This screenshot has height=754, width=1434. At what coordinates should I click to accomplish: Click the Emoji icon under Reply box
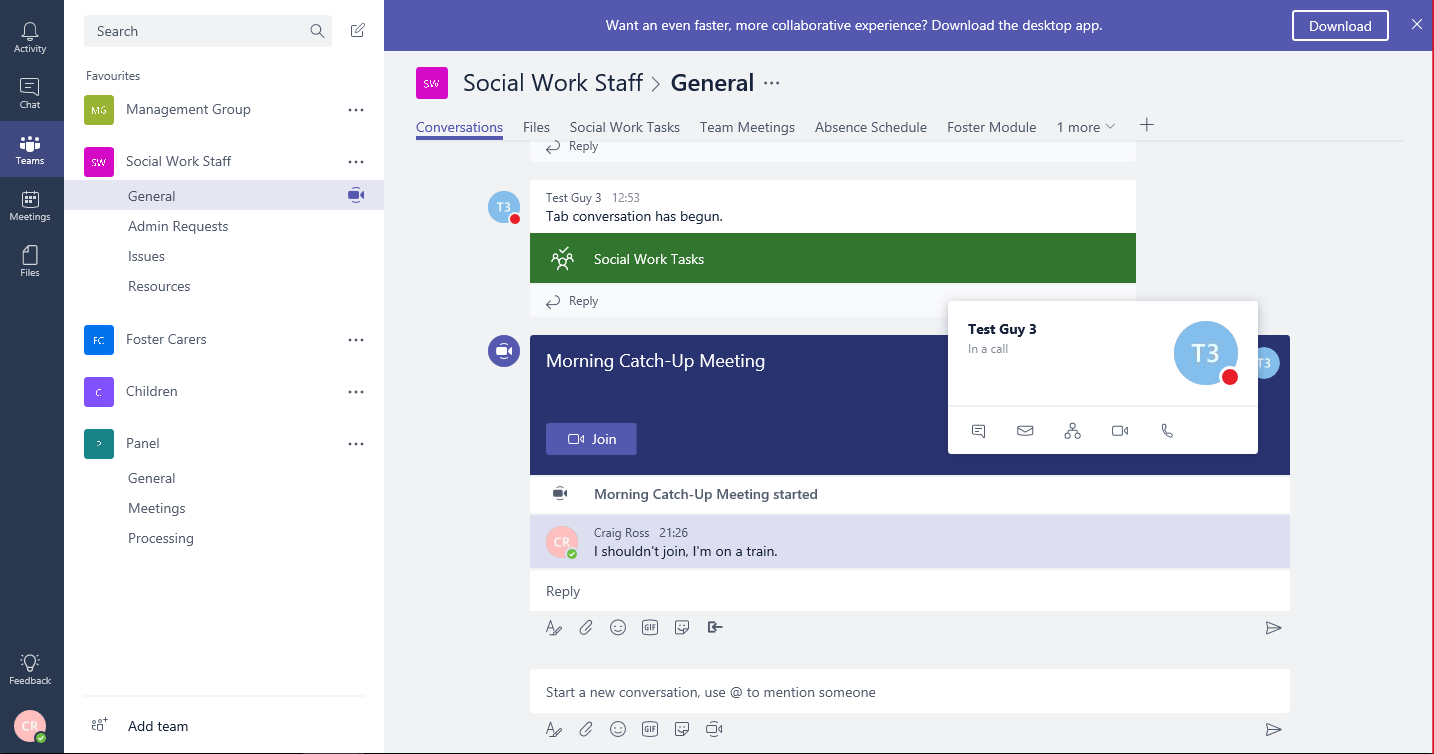(x=618, y=628)
